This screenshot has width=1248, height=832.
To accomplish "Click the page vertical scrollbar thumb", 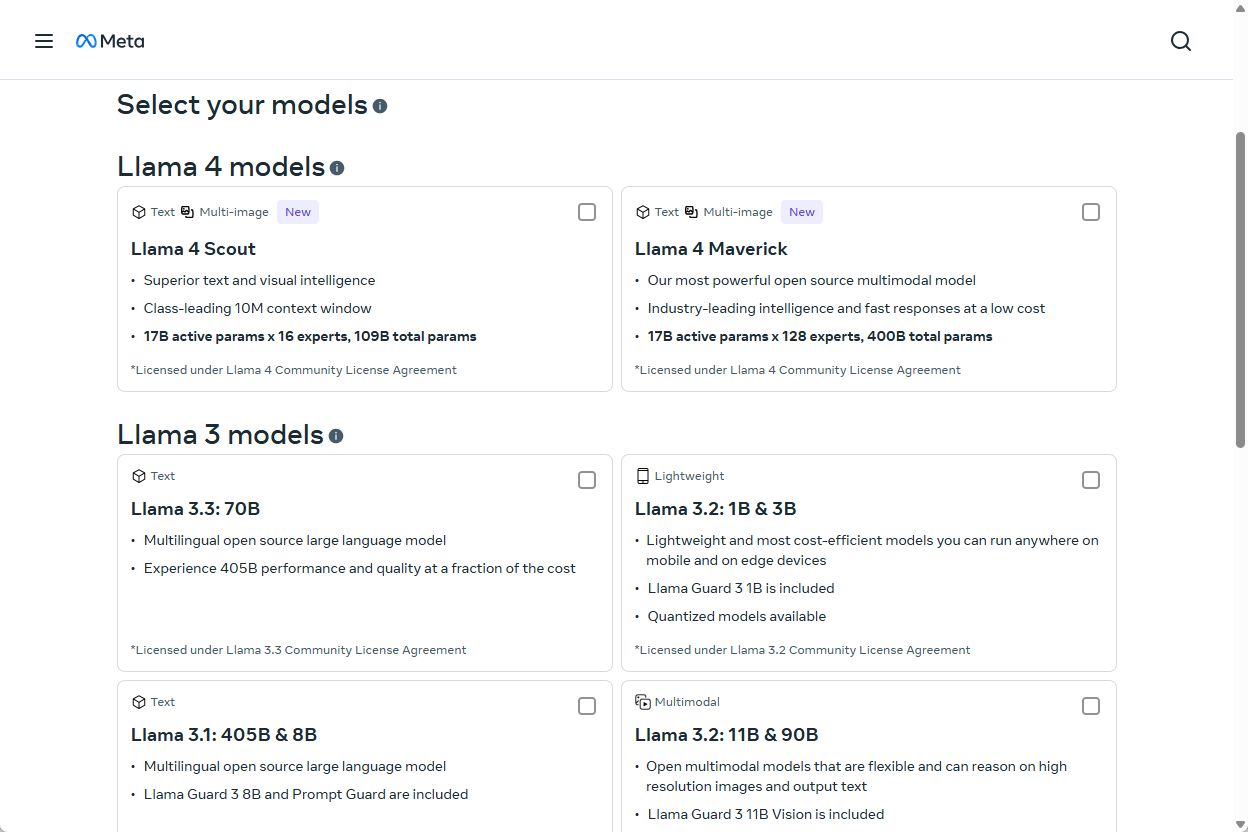I will point(1240,290).
